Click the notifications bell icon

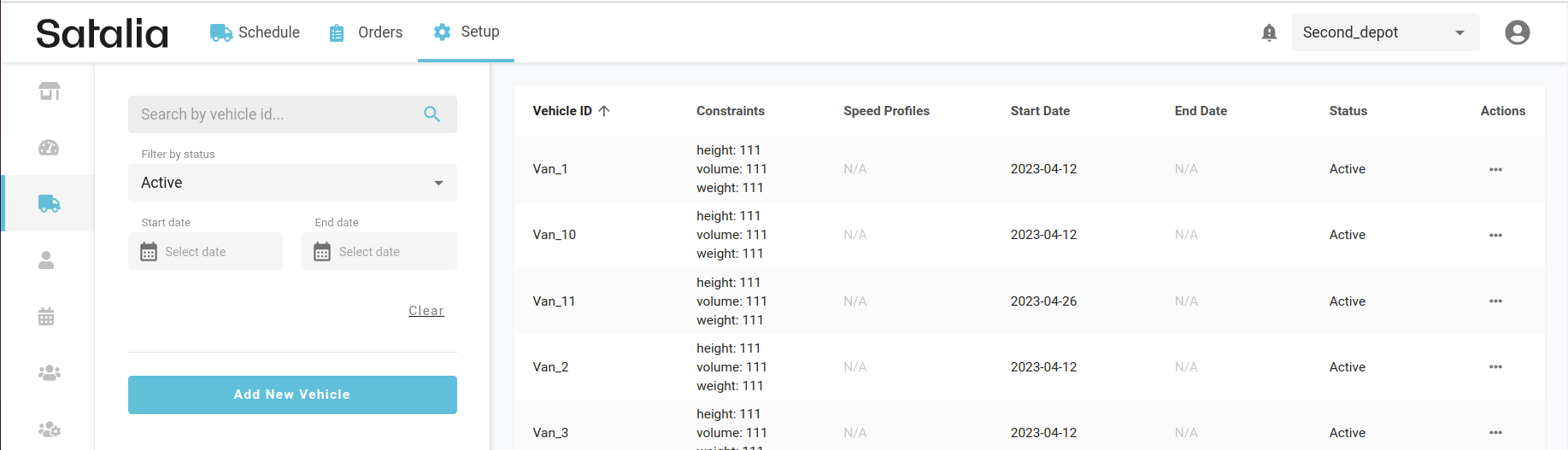point(1269,32)
